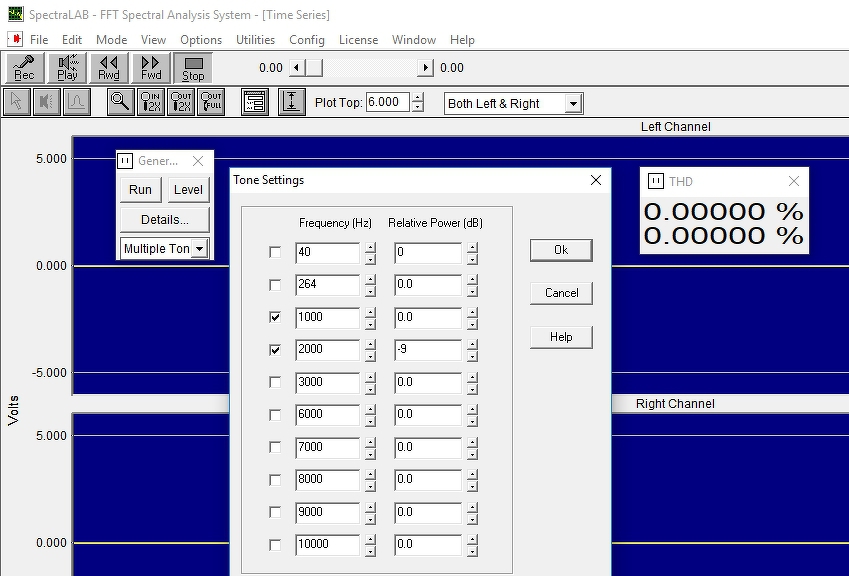Enable the 40 Hz tone checkbox
Screen dimensions: 849x576
275,252
